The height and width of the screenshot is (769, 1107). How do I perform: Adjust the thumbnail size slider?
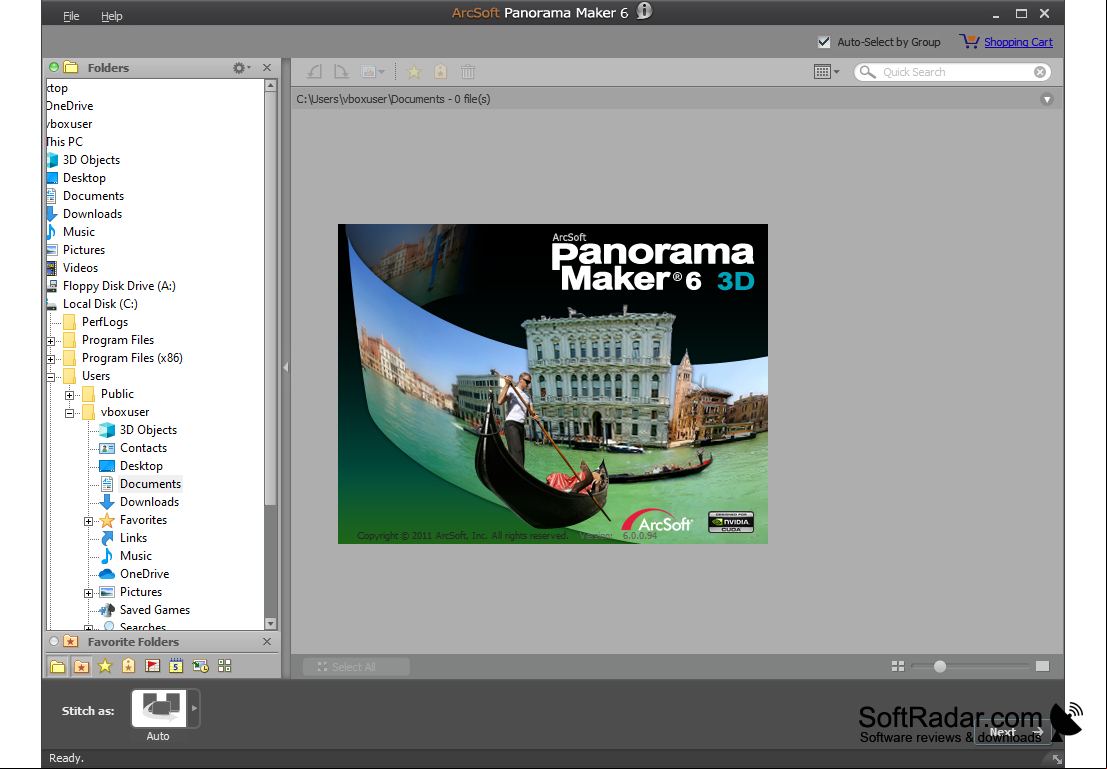click(x=940, y=667)
